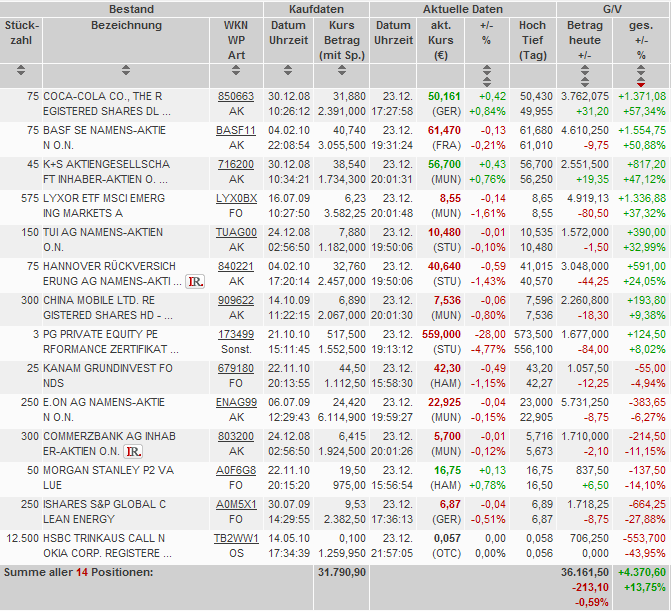Screen dimensions: 671x611
Task: Sort Bezeichnung column ascending with up arrow
Action: pos(125,67)
